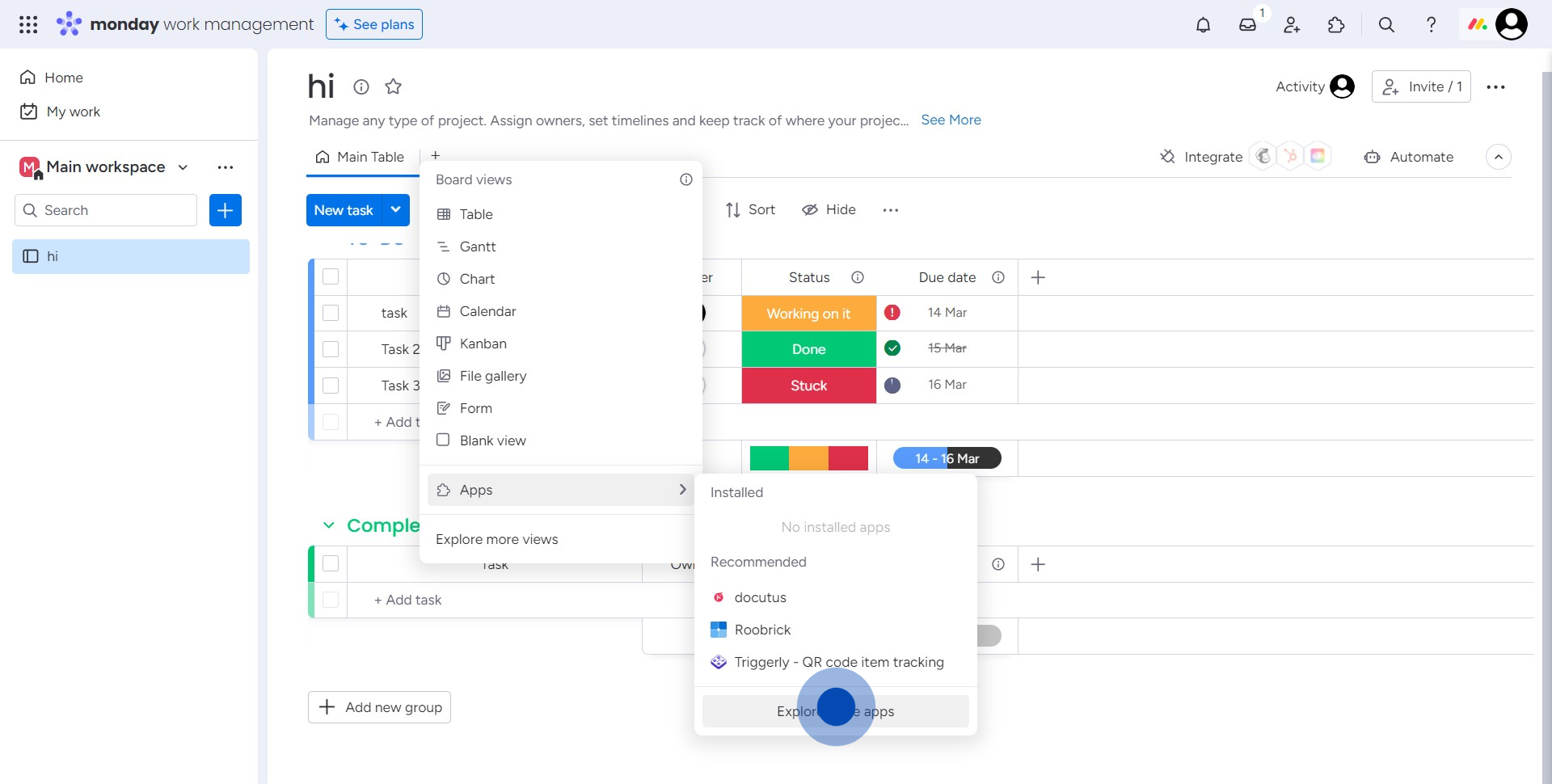
Task: Tick the checkbox for the task row
Action: pos(331,313)
